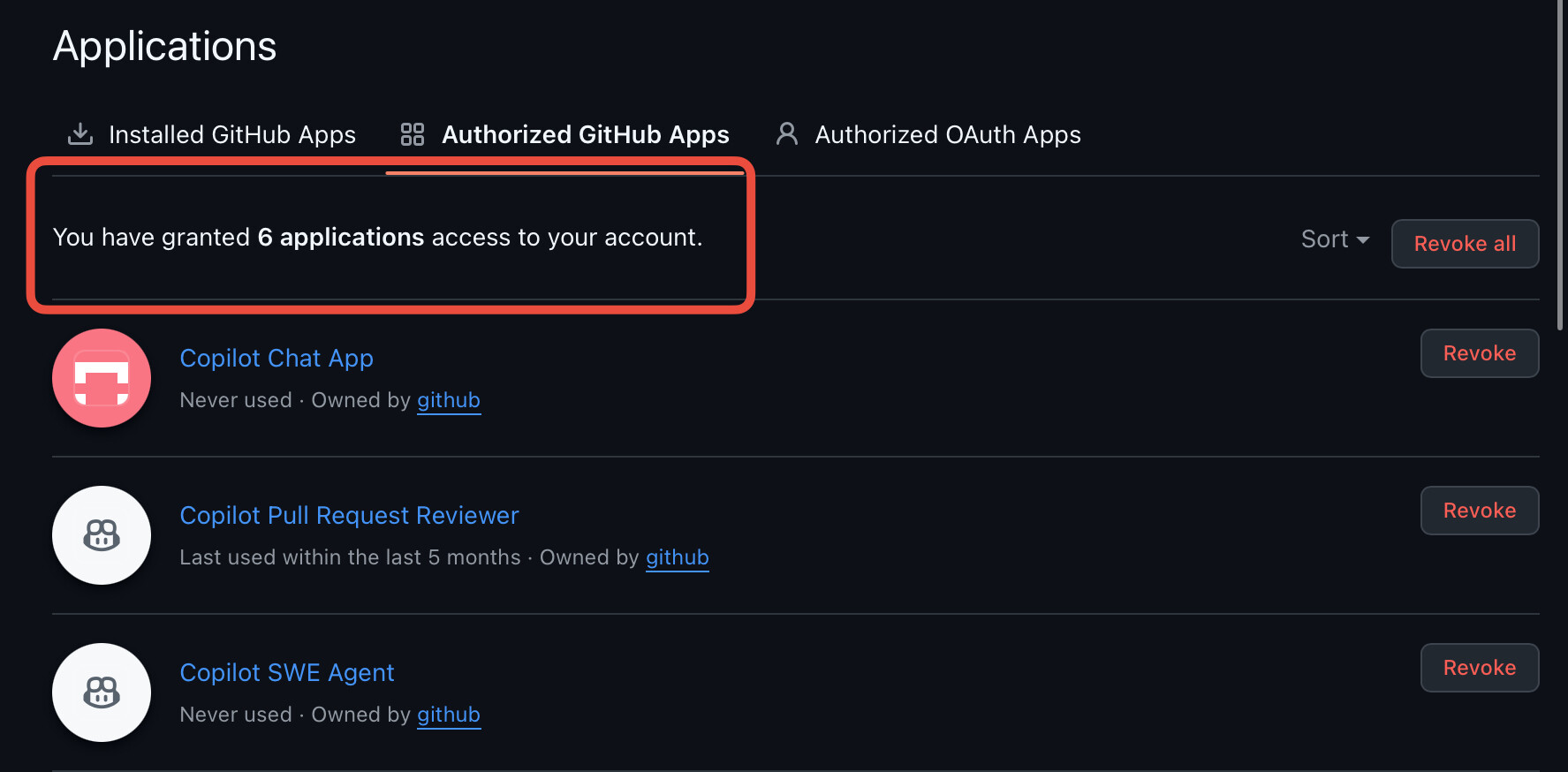This screenshot has height=772, width=1568.
Task: Click the Copilot Pull Request Reviewer avatar
Action: [102, 535]
